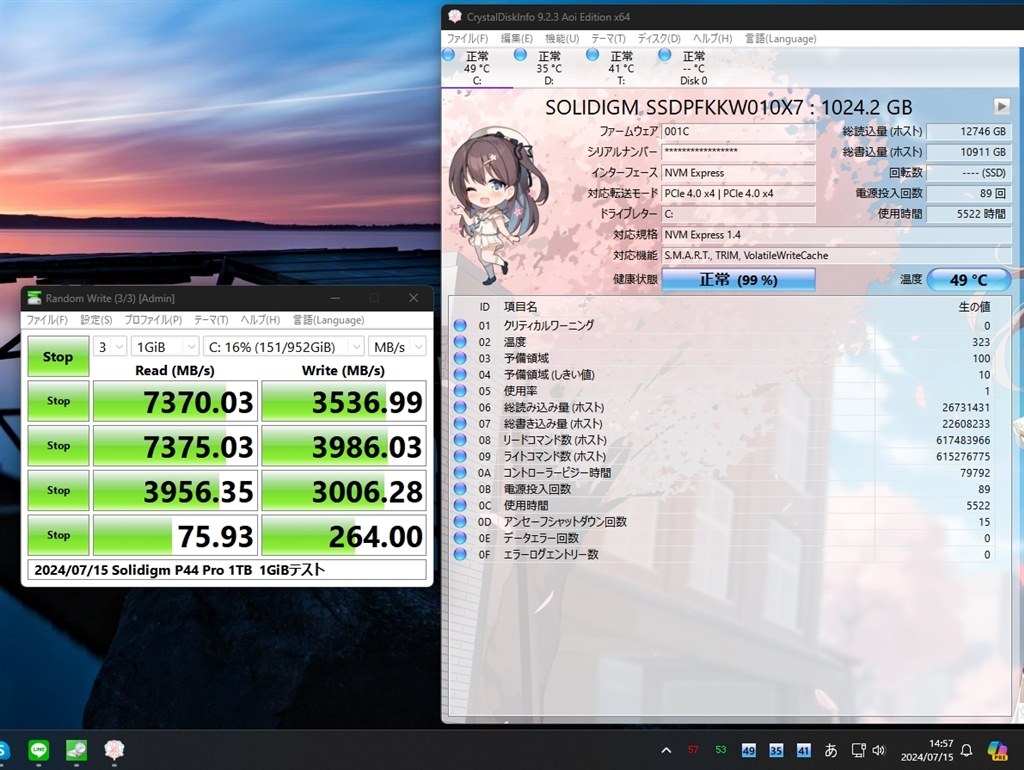Open volume control from tray
The width and height of the screenshot is (1024, 770).
(x=878, y=750)
